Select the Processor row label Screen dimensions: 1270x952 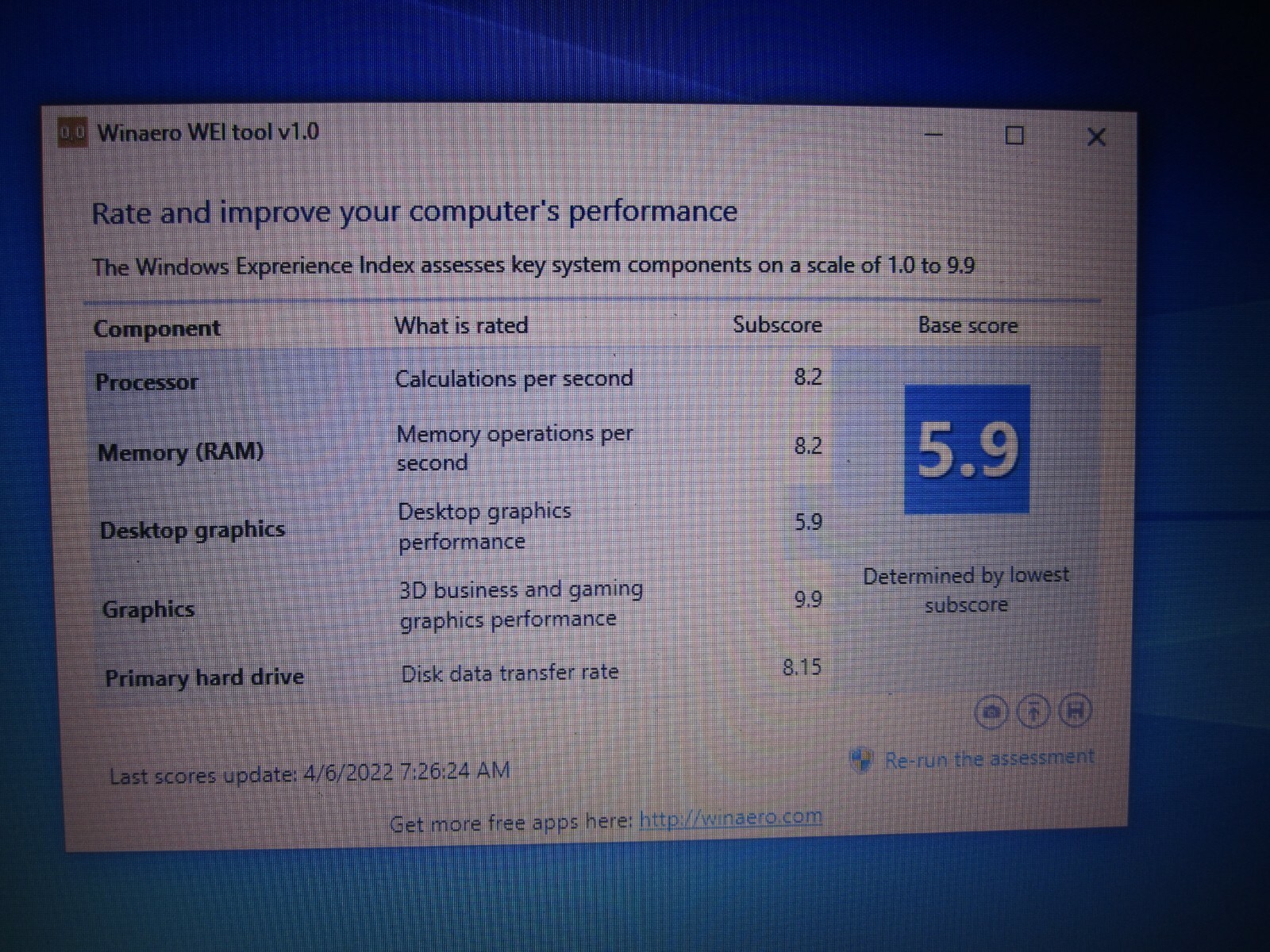point(147,382)
